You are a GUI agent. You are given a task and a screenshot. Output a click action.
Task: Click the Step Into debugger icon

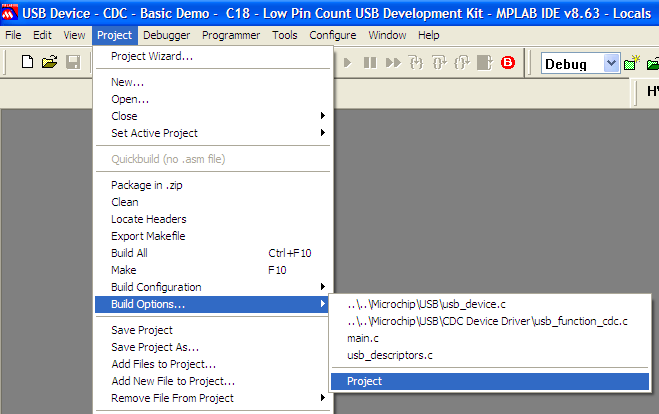pyautogui.click(x=416, y=63)
